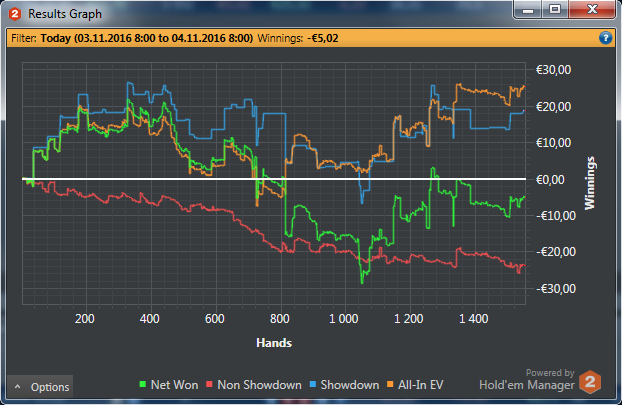The width and height of the screenshot is (622, 405).
Task: Click the orange All-In EV color square
Action: (390, 384)
